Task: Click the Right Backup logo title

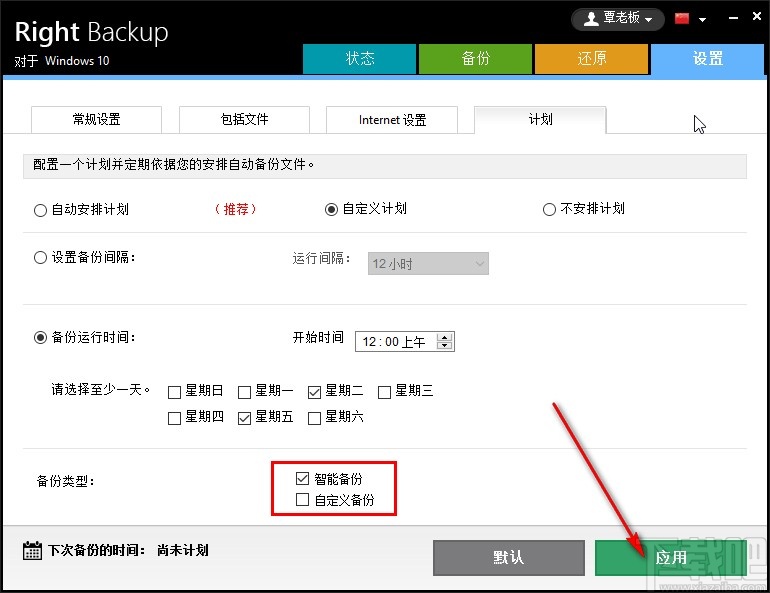Action: [x=91, y=32]
